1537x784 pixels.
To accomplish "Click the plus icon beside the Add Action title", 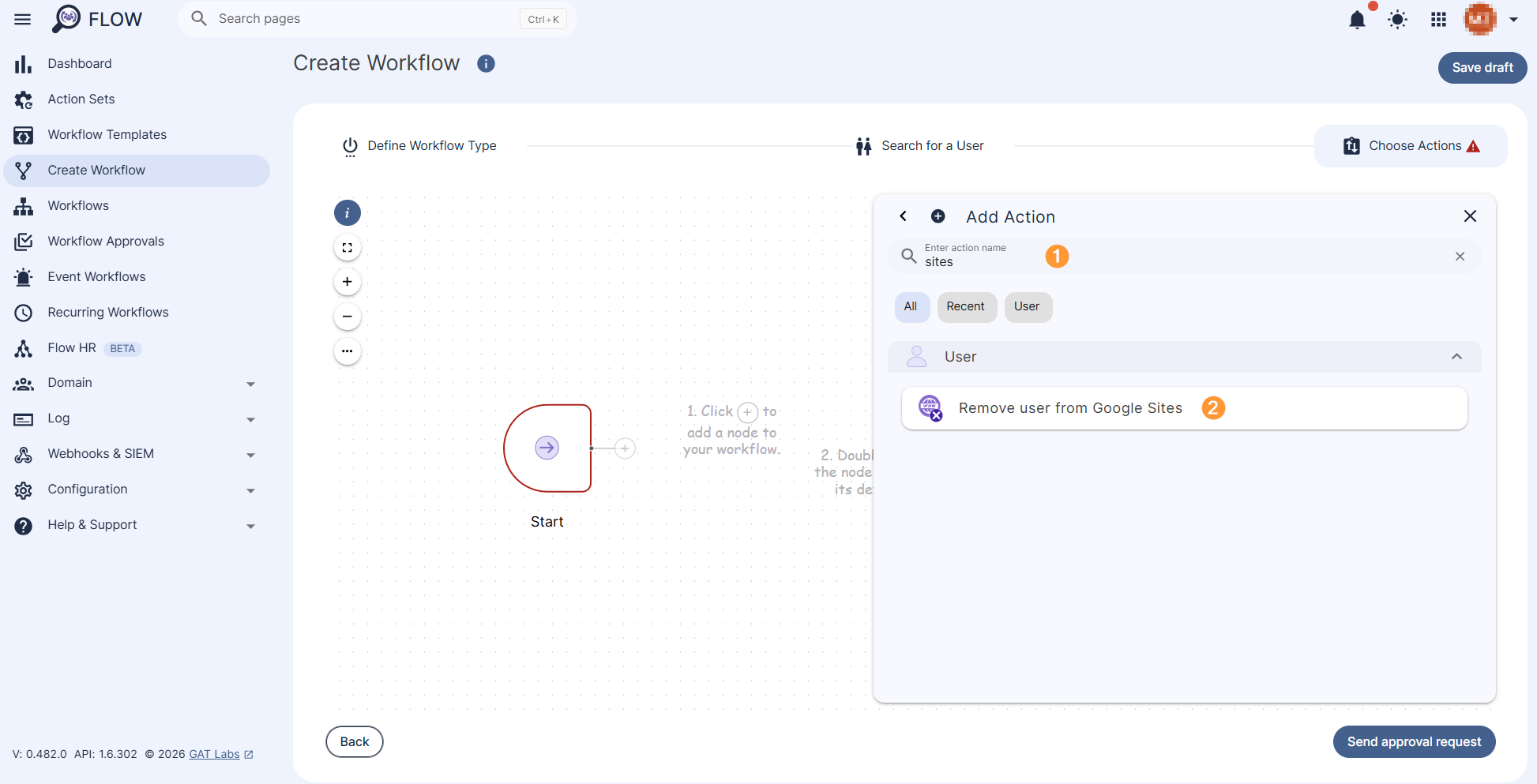I will click(x=938, y=216).
